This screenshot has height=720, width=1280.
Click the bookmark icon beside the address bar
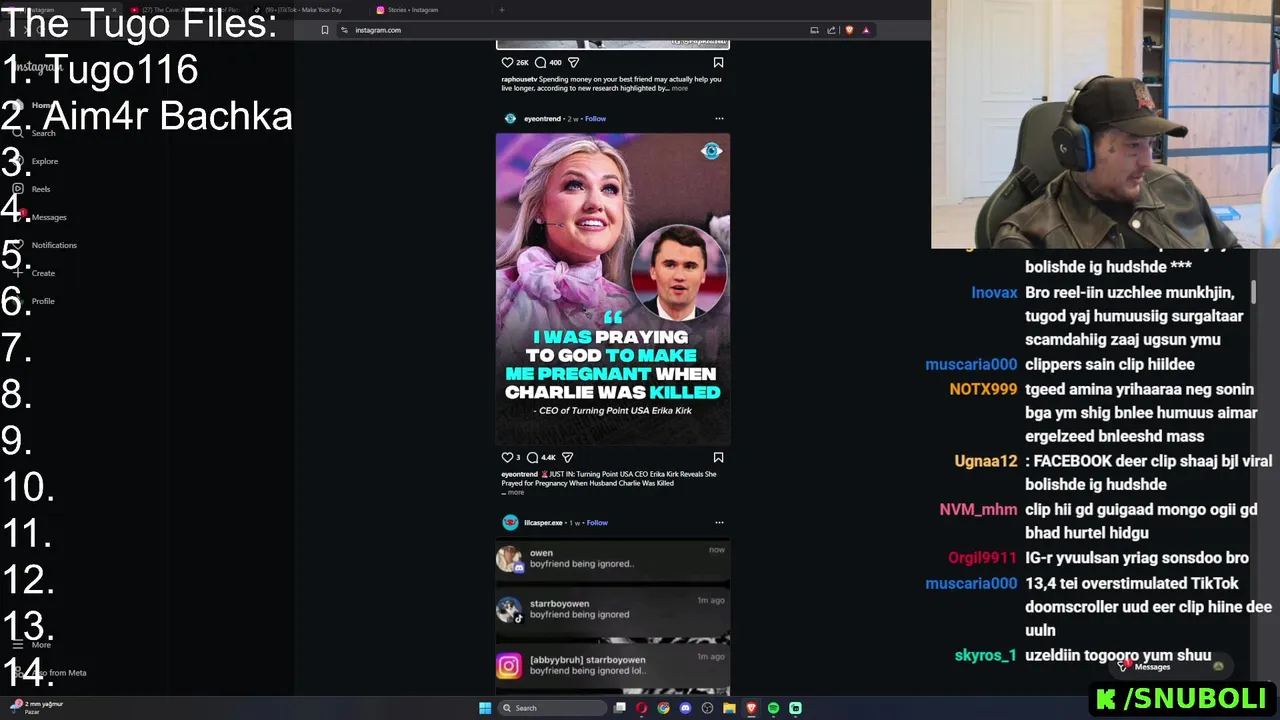click(x=324, y=30)
